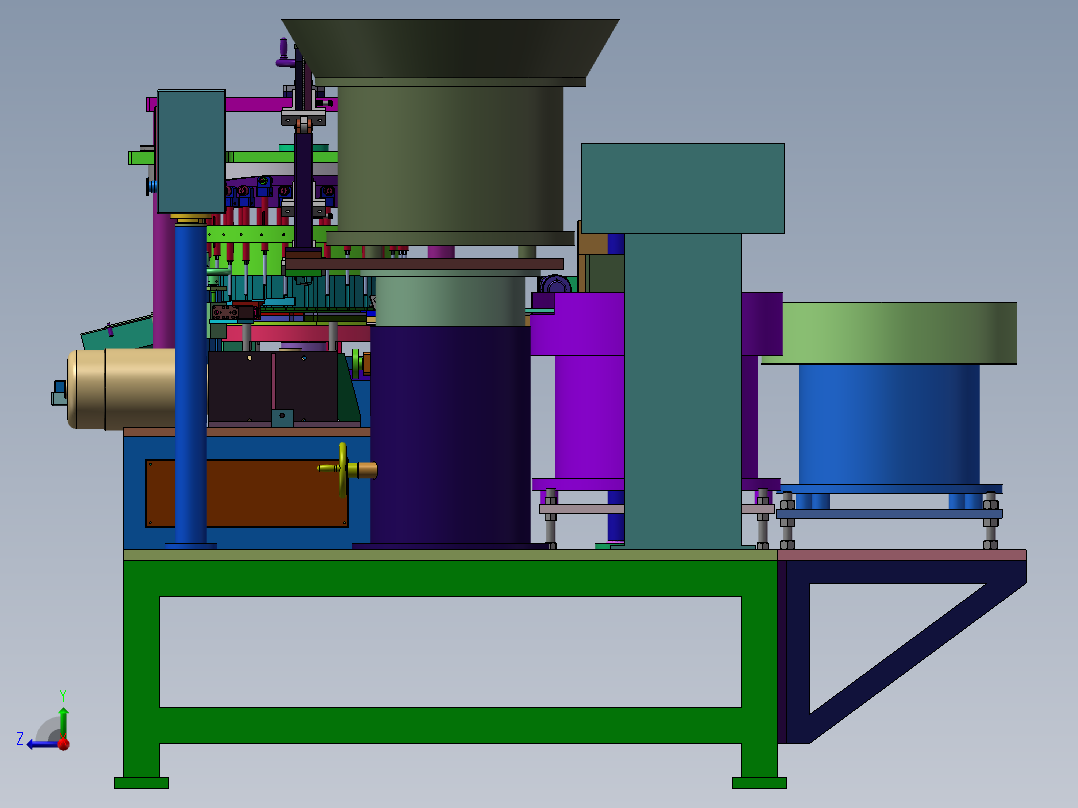The width and height of the screenshot is (1078, 808).
Task: Select the right green foot pad of the frame
Action: click(759, 783)
